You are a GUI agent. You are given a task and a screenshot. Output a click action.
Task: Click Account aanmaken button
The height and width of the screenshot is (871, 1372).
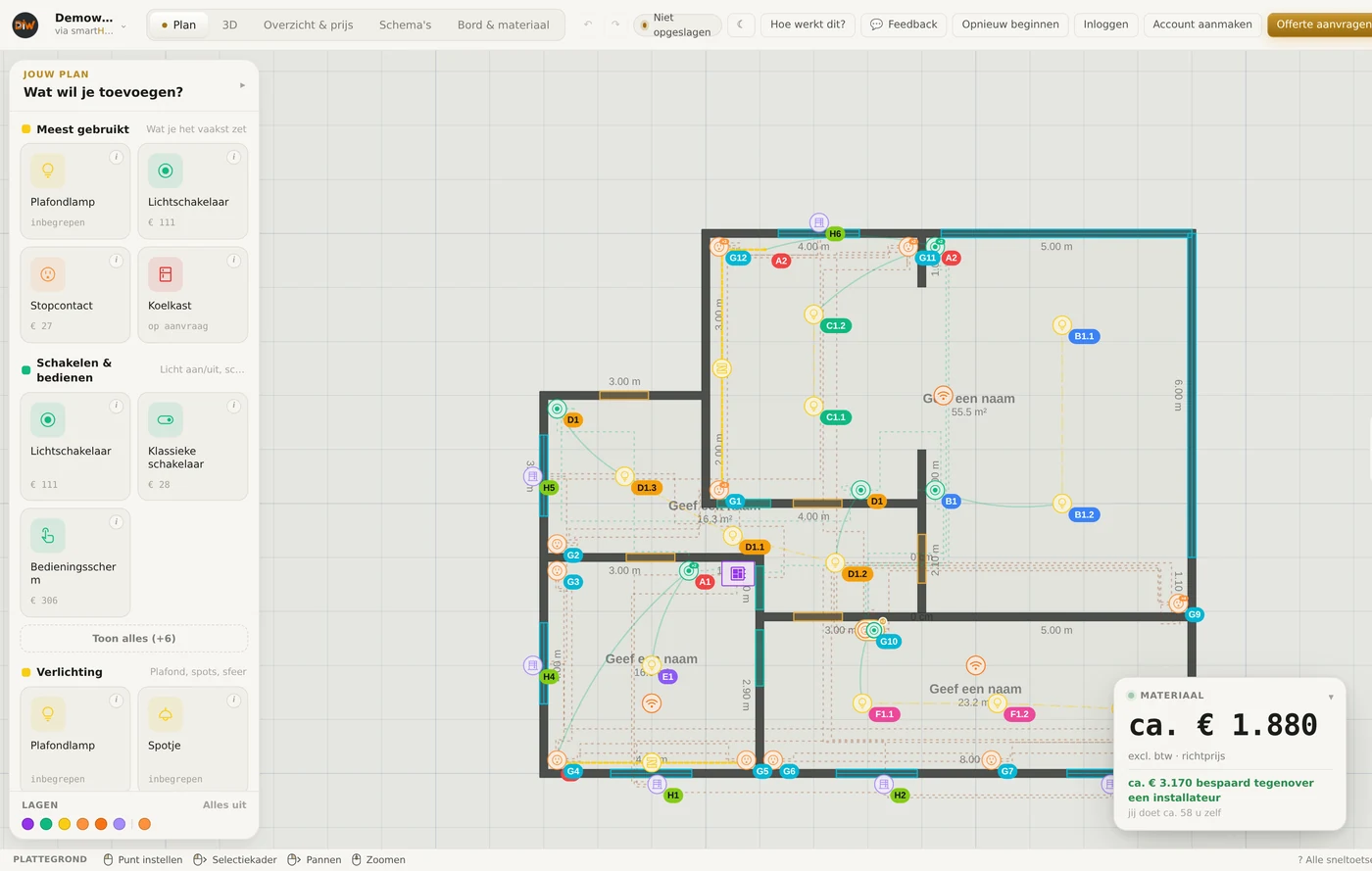tap(1202, 24)
